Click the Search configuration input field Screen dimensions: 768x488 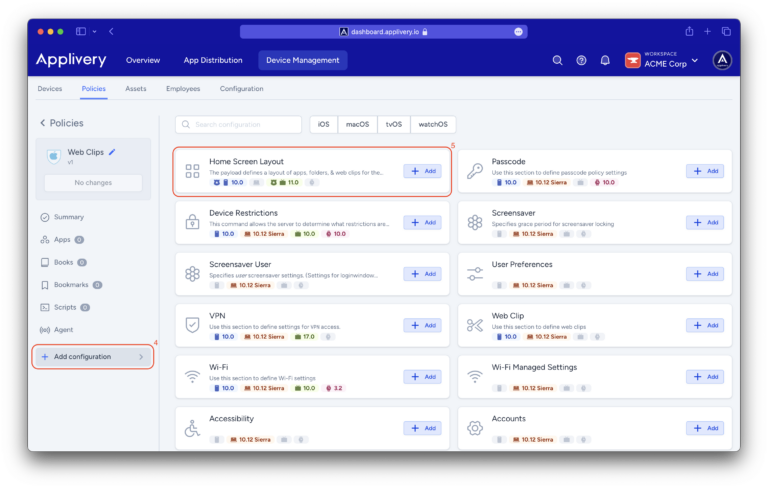click(x=239, y=125)
